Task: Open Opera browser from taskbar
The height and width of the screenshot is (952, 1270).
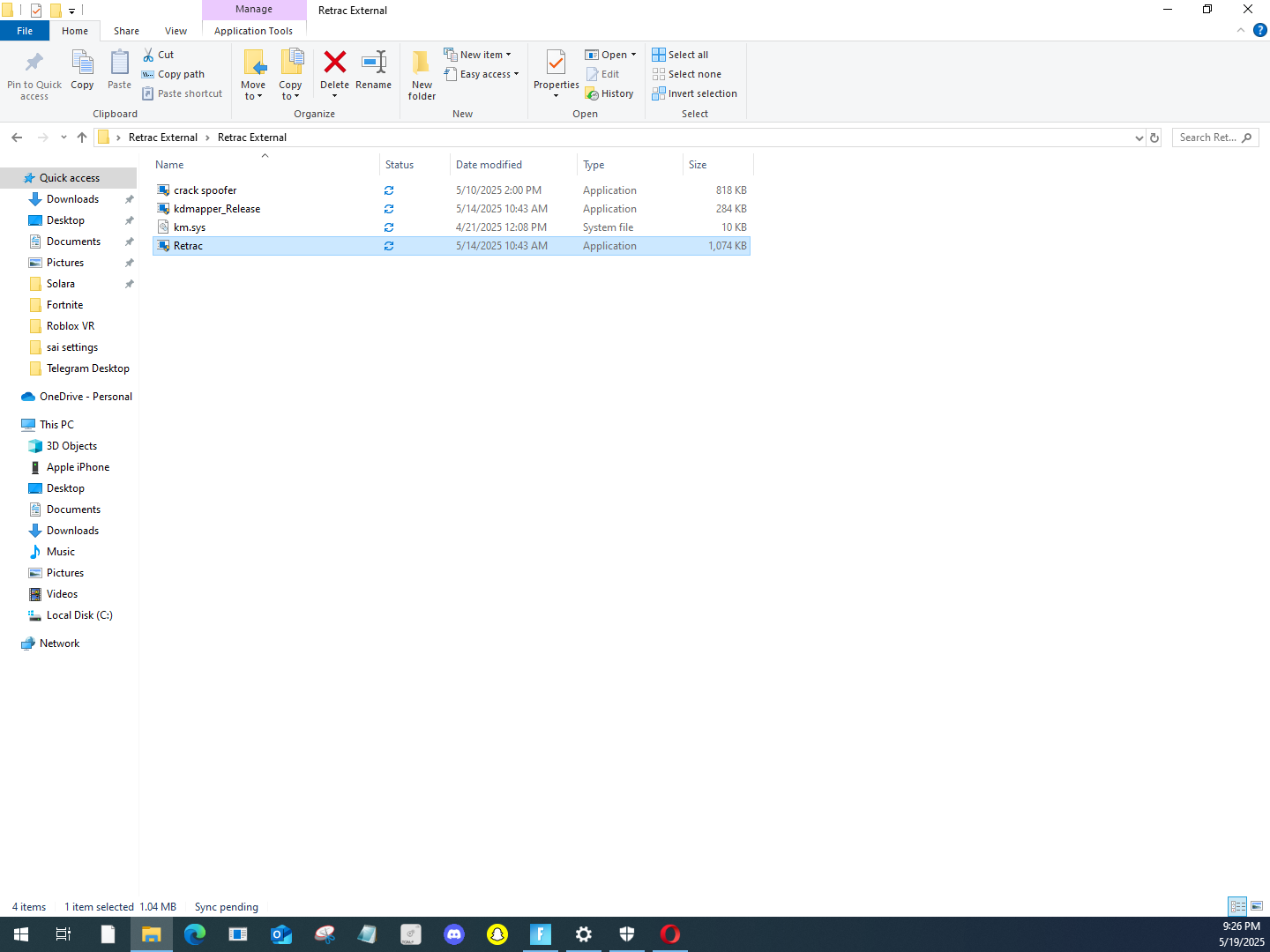Action: [x=670, y=934]
